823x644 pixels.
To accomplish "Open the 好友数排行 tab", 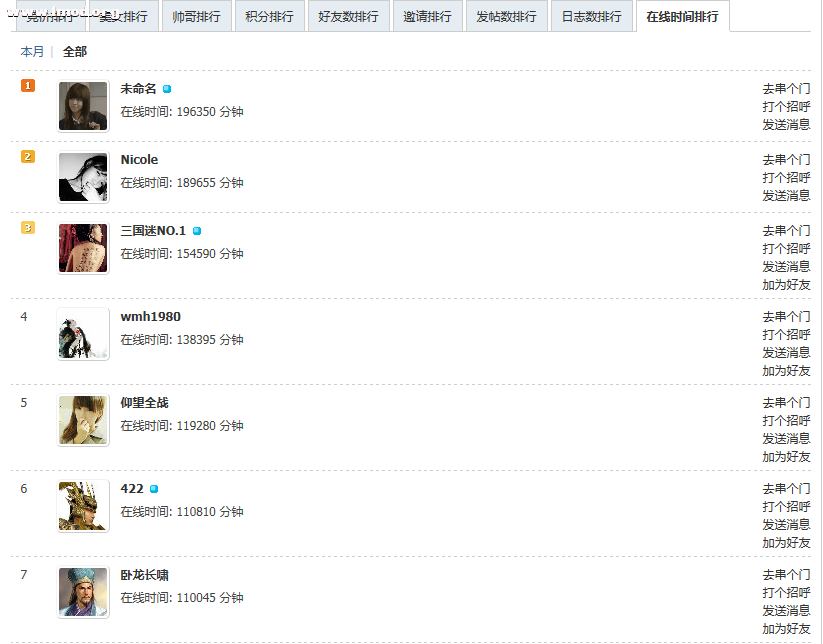I will 349,16.
